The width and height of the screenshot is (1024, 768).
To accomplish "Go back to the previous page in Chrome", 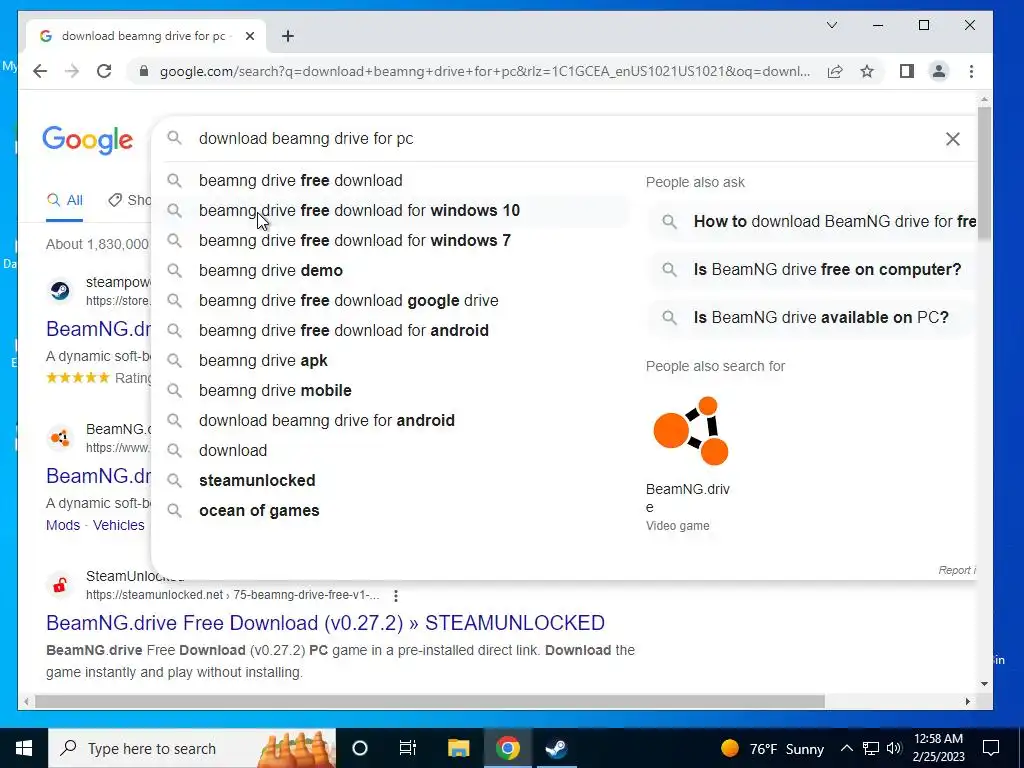I will [40, 71].
